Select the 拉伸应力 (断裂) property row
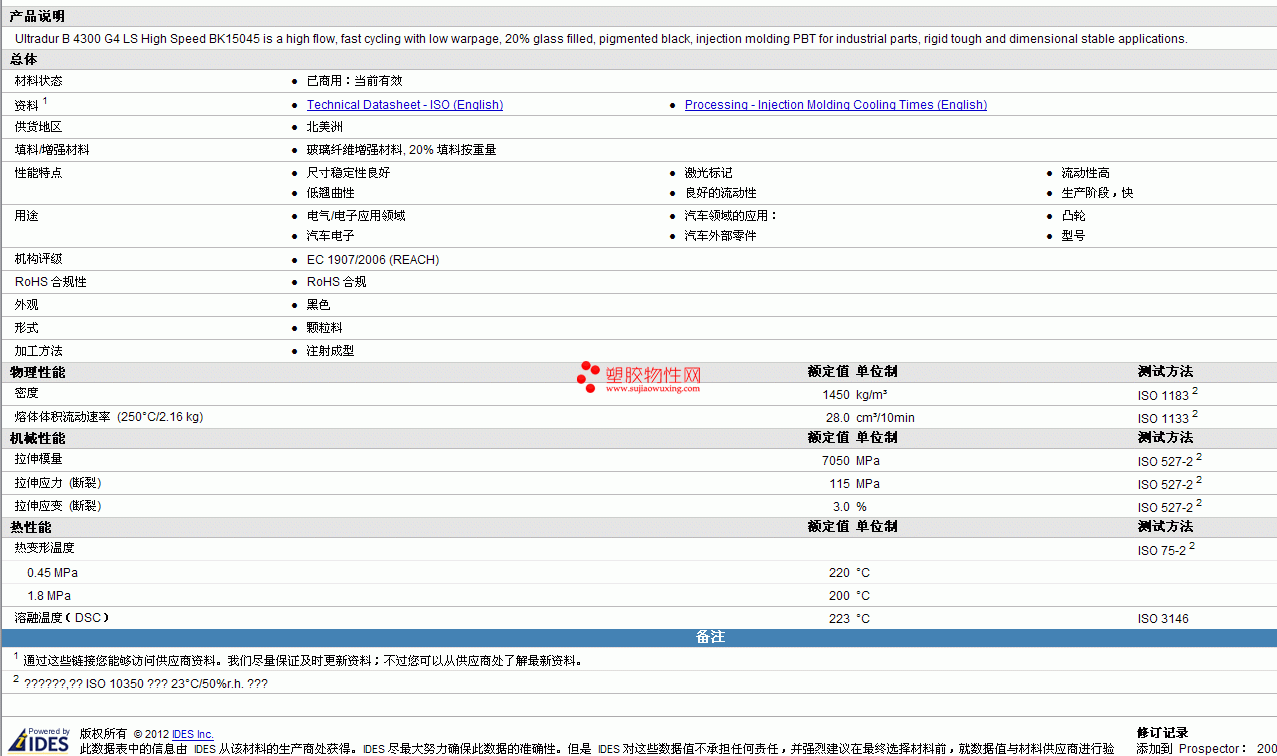Viewport: 1277px width, 756px height. (638, 483)
